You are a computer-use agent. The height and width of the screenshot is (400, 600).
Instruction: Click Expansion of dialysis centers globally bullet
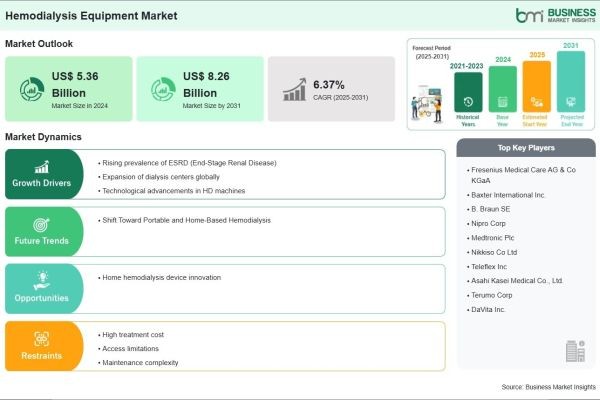click(159, 177)
